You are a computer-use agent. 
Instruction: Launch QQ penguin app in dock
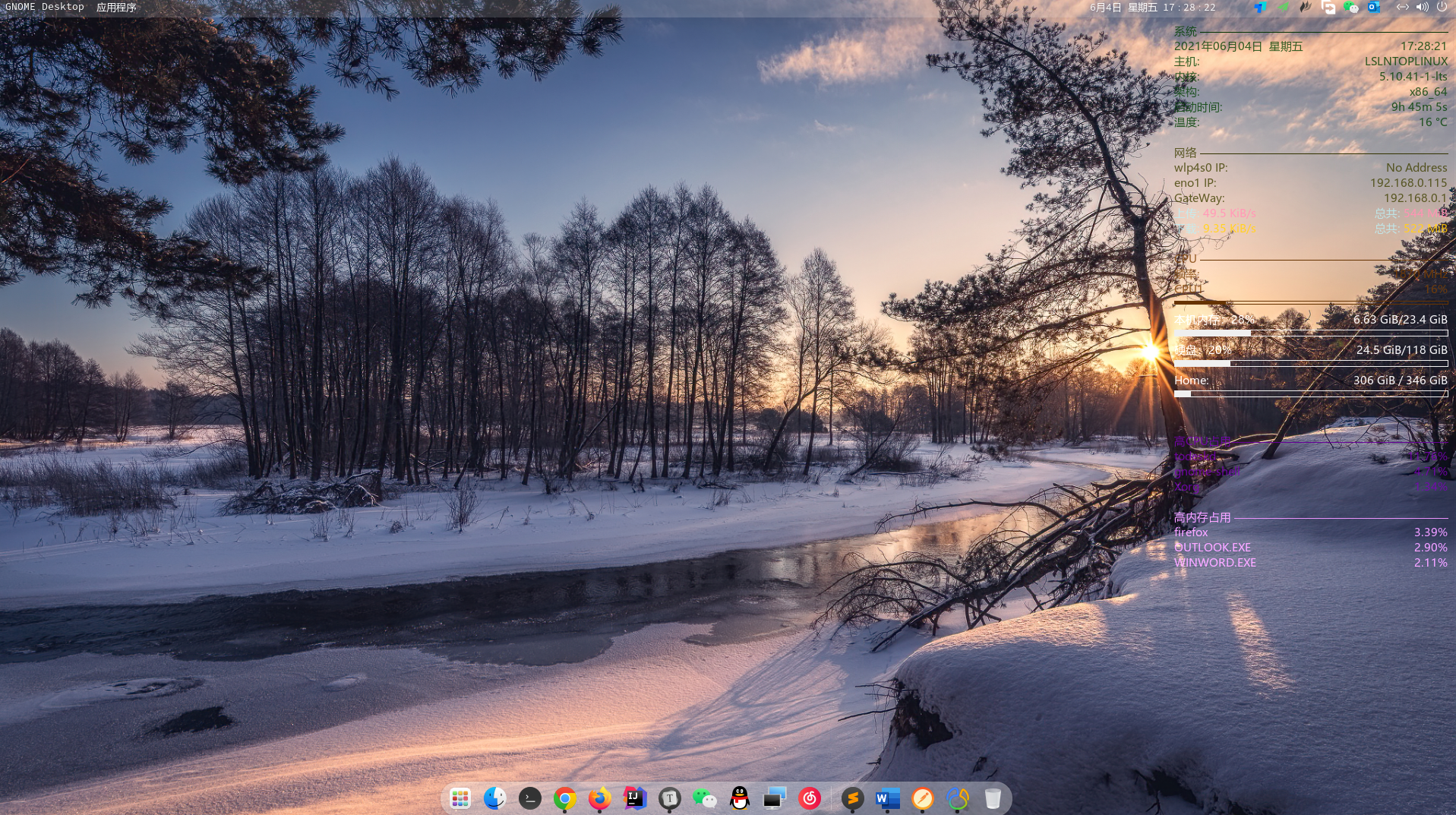pos(739,798)
